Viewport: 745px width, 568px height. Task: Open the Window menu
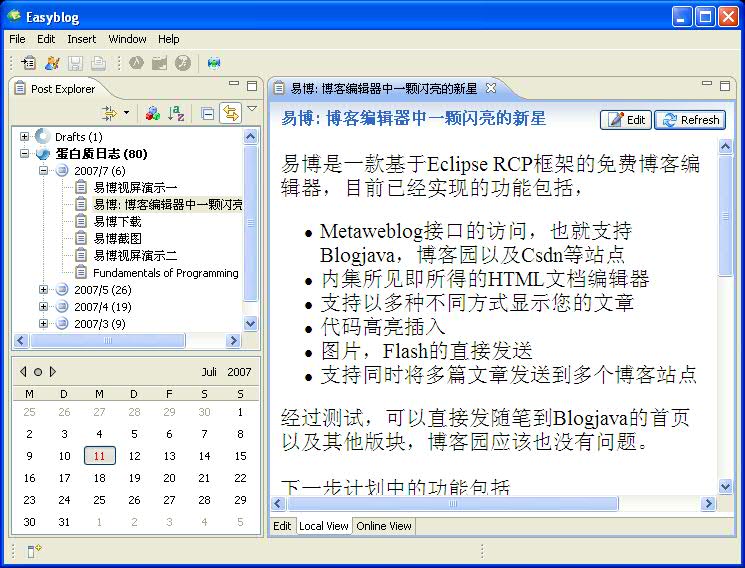[x=127, y=39]
